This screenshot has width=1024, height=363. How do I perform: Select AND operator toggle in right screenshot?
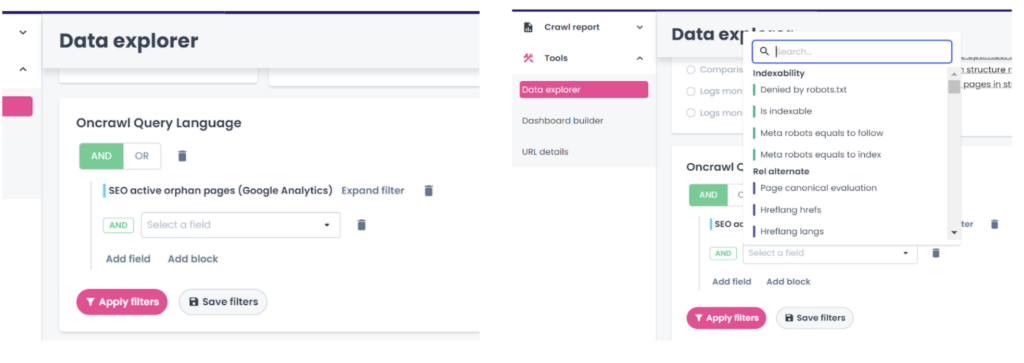[x=709, y=195]
